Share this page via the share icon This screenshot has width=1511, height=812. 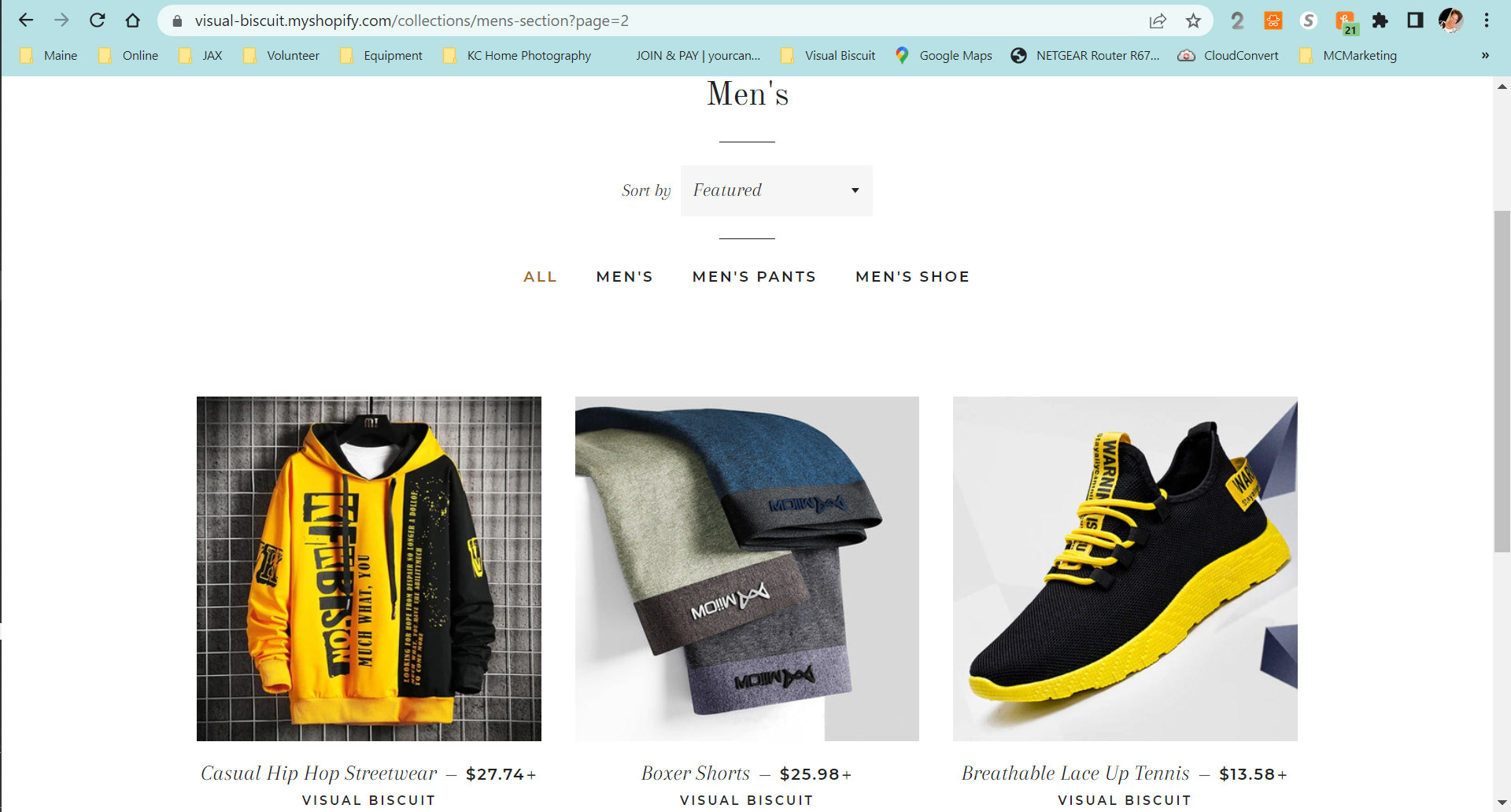pyautogui.click(x=1158, y=20)
